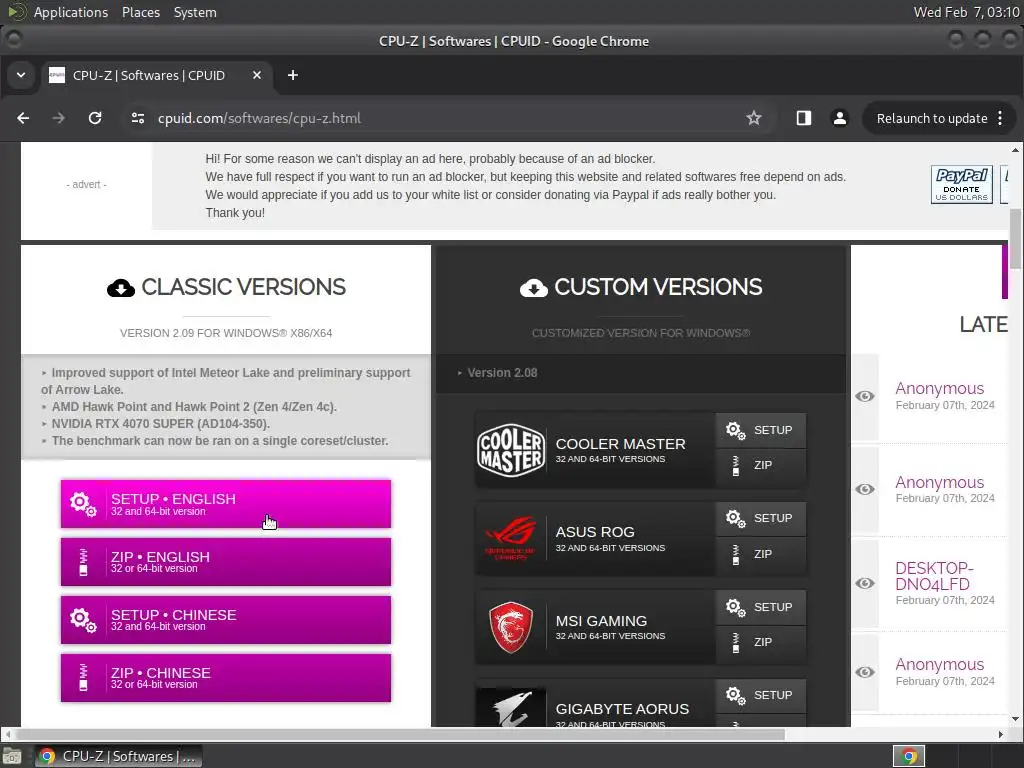The image size is (1024, 768).
Task: Open the Chrome profile avatar icon
Action: [840, 118]
